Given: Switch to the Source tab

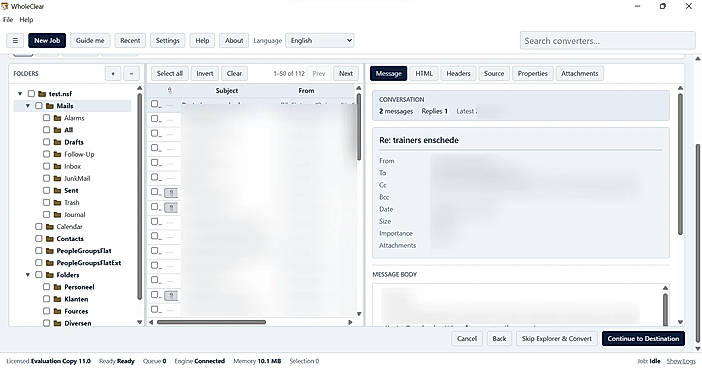Looking at the screenshot, I should pos(494,73).
